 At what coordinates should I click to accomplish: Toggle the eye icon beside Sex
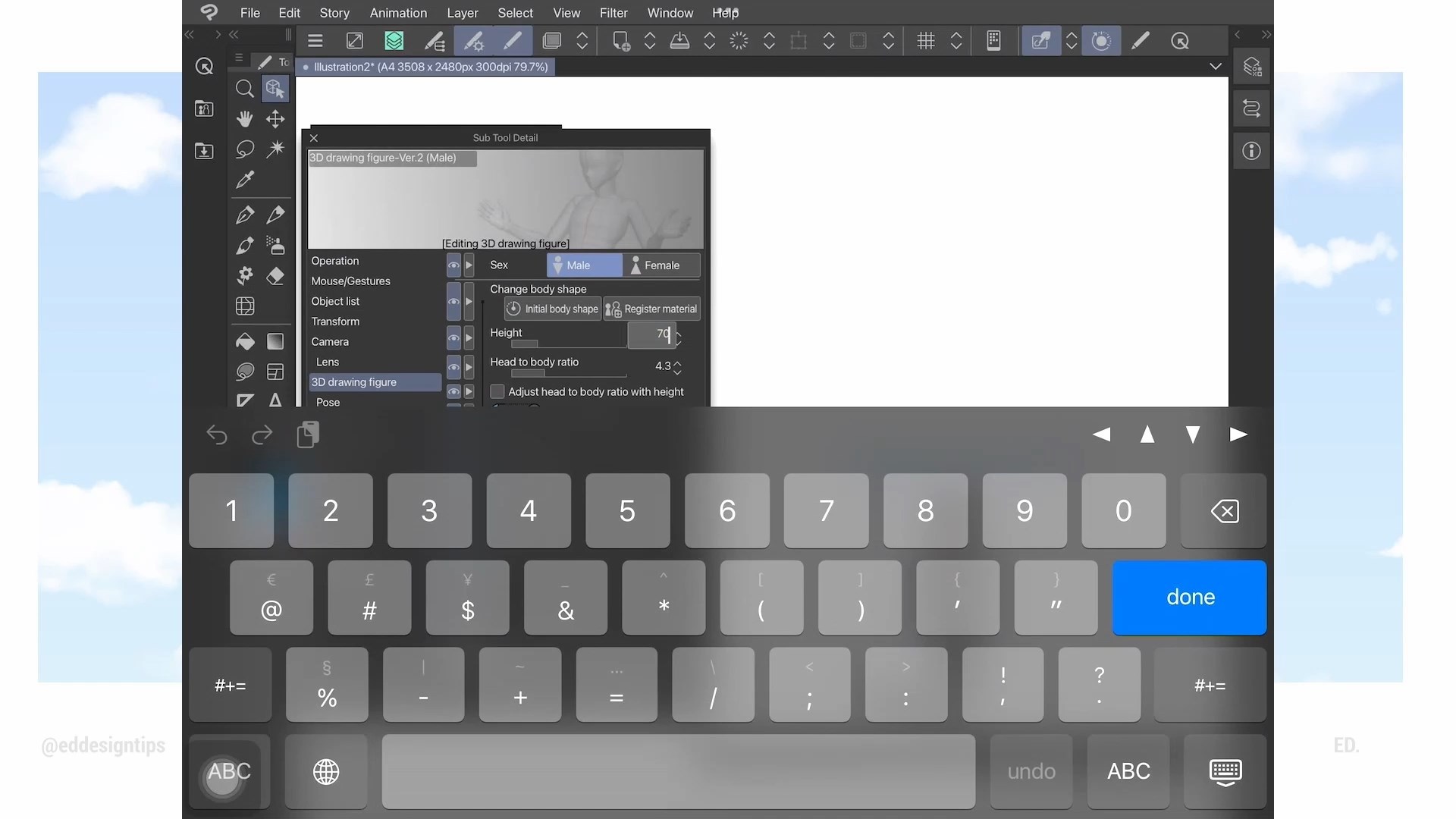pos(453,265)
